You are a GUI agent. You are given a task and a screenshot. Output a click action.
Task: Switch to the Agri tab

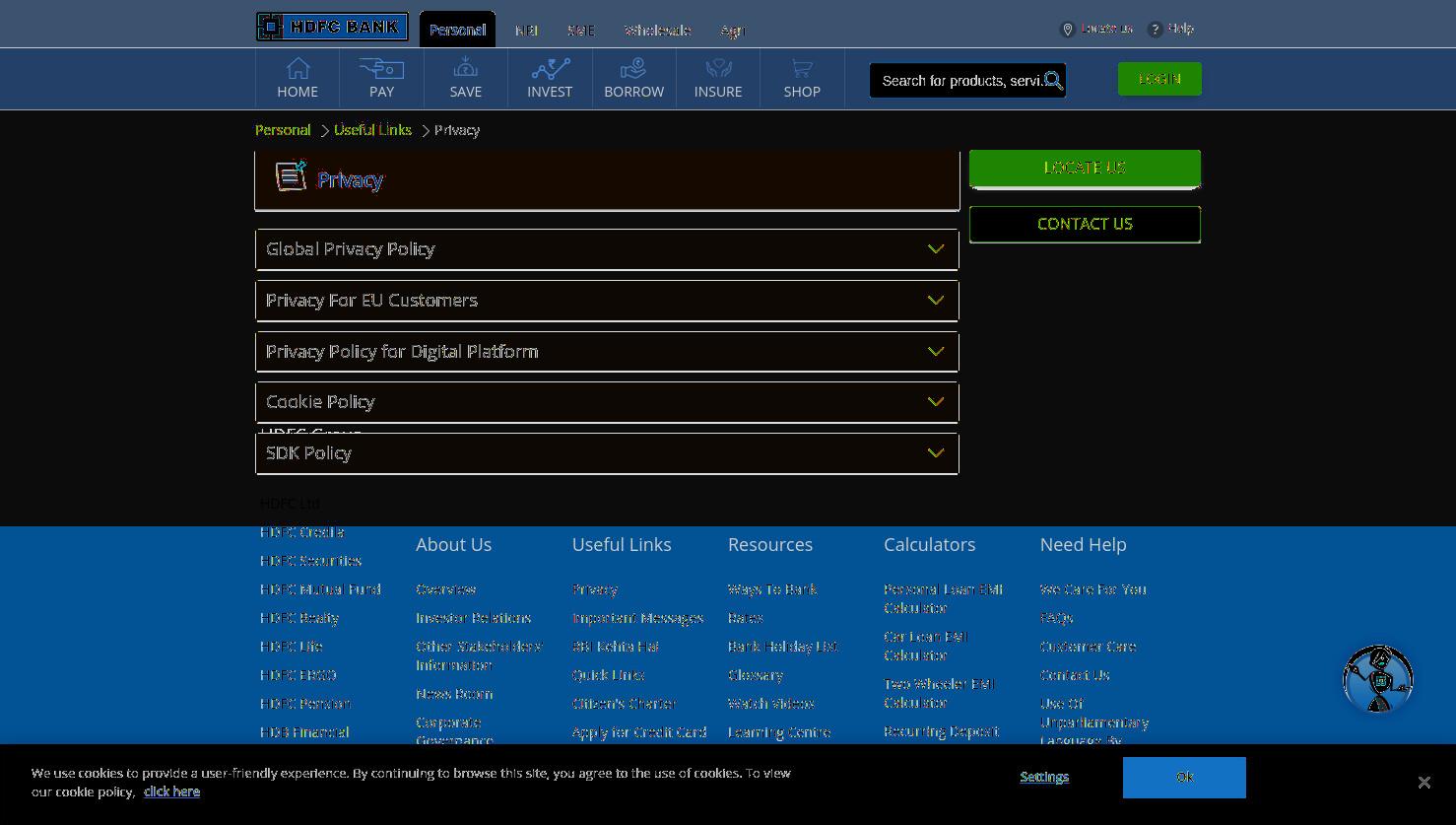pyautogui.click(x=732, y=31)
